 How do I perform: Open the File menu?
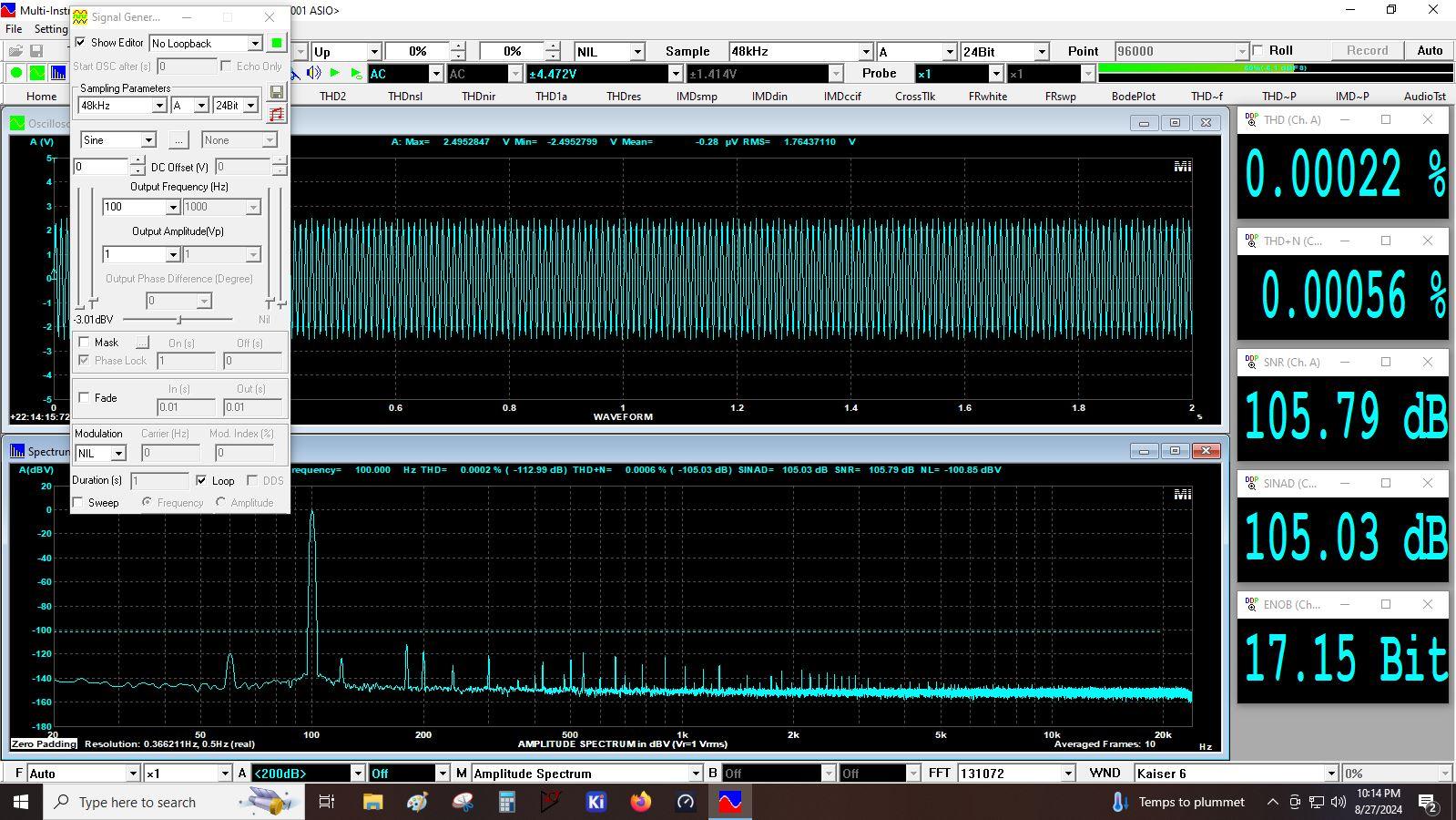click(14, 29)
